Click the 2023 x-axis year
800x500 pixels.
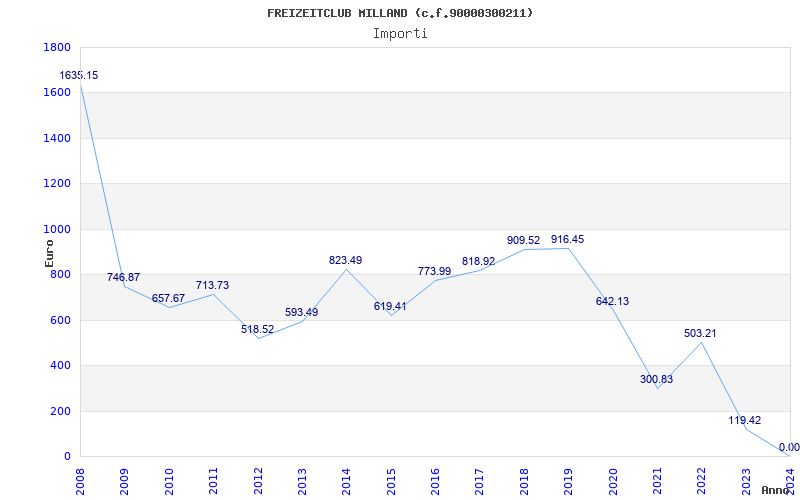pos(746,482)
